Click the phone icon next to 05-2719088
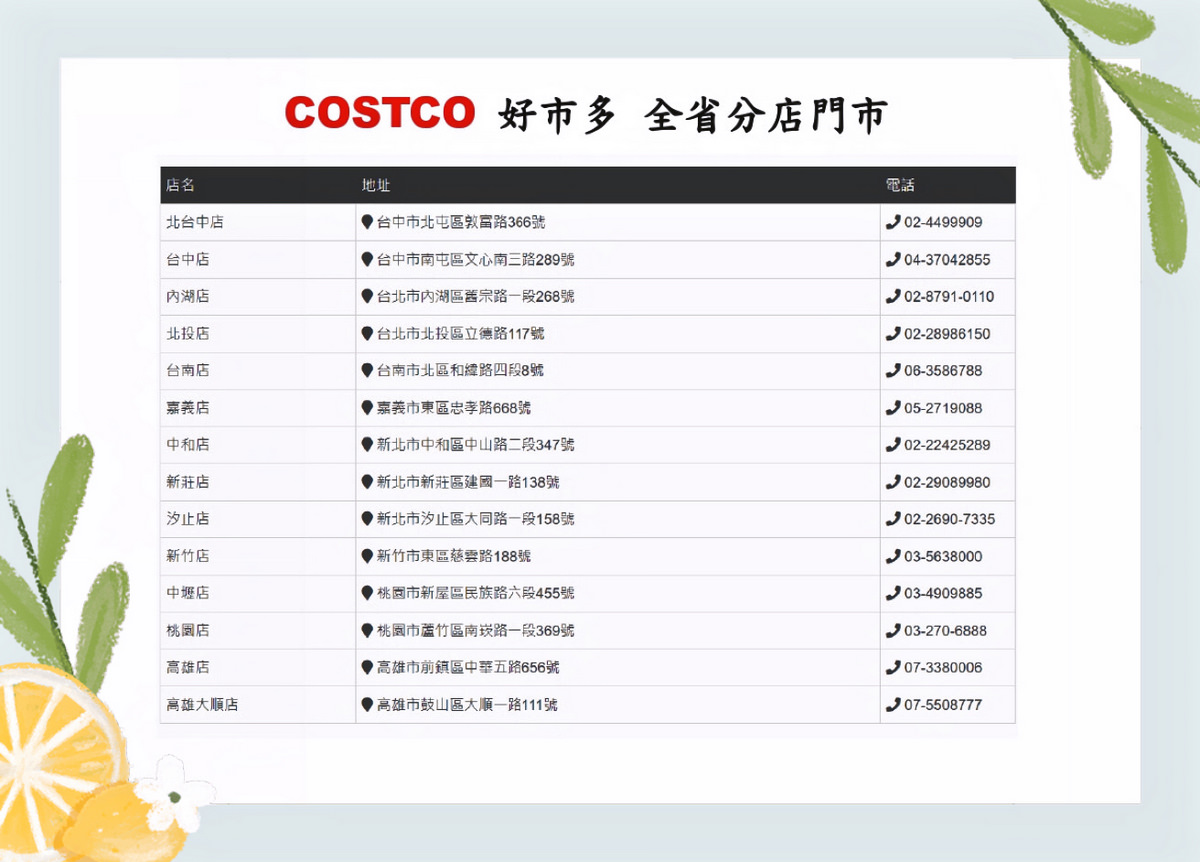Viewport: 1200px width, 862px height. click(893, 408)
